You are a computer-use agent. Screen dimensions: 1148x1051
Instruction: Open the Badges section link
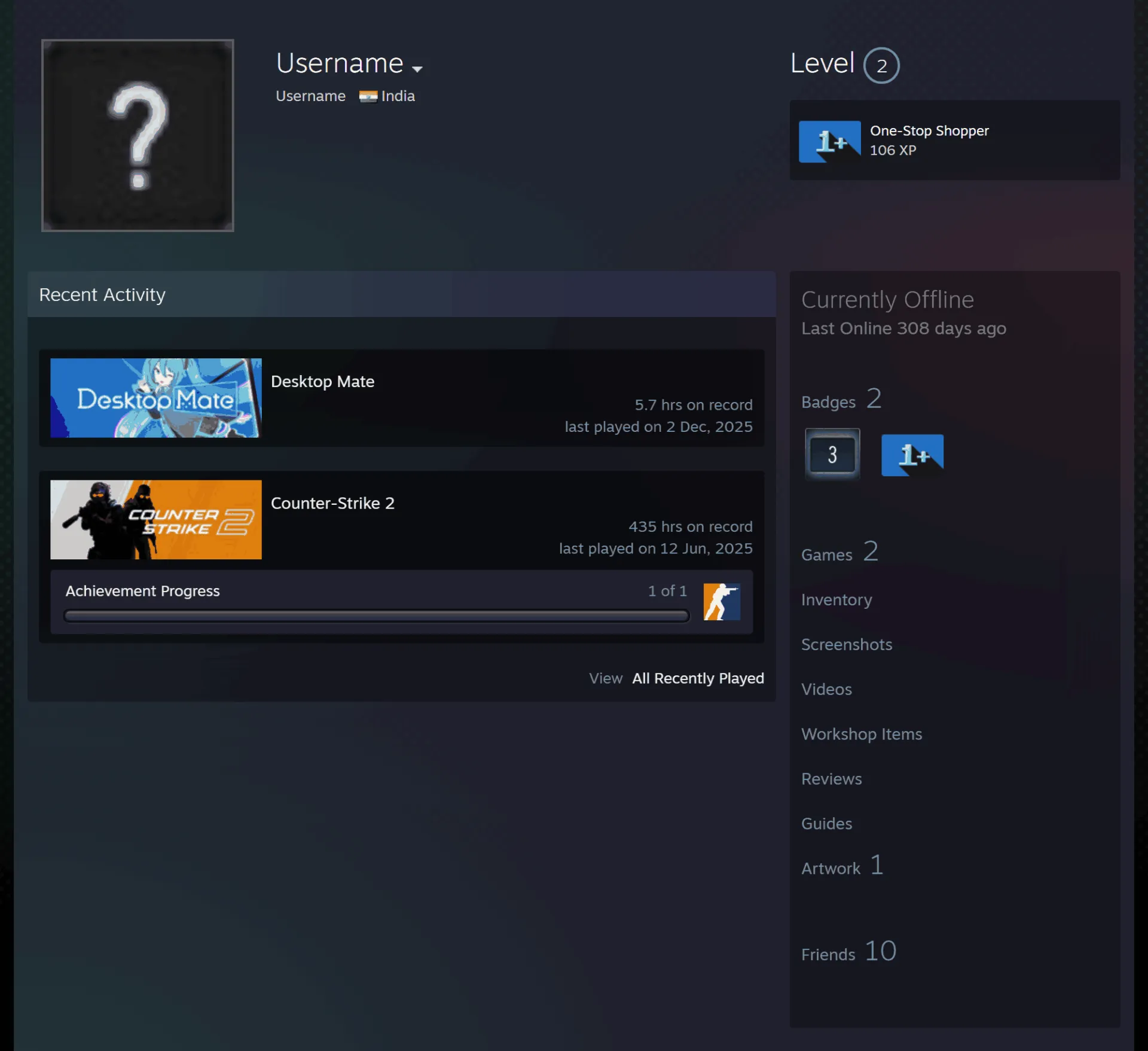coord(841,400)
